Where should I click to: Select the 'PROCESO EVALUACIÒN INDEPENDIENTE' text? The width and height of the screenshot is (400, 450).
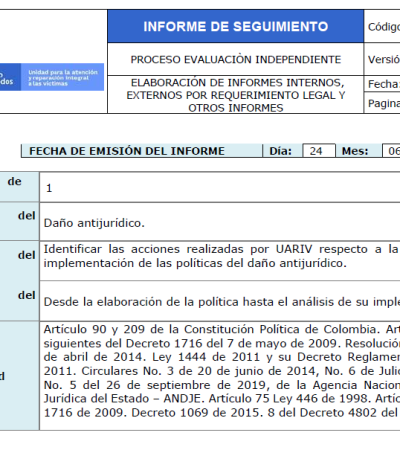(x=236, y=59)
